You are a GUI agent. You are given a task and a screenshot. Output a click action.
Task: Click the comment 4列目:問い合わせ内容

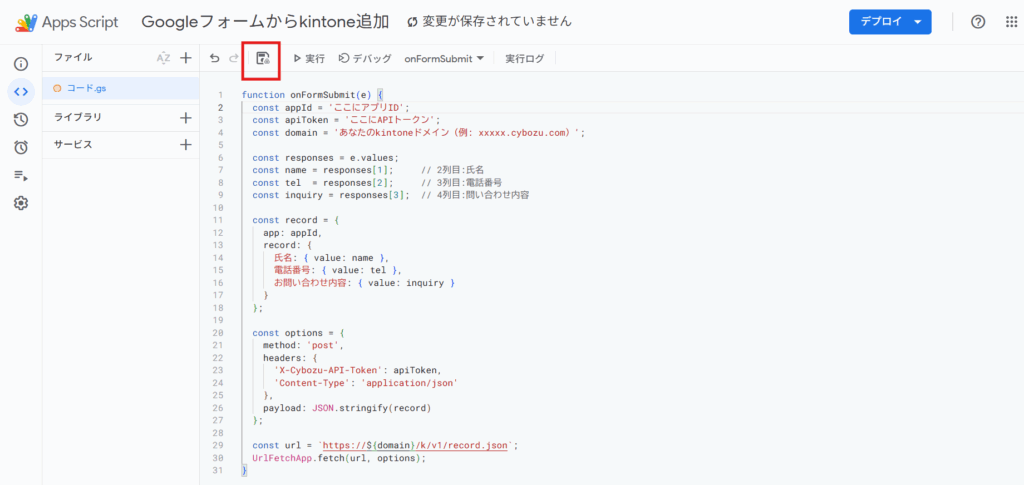point(475,195)
